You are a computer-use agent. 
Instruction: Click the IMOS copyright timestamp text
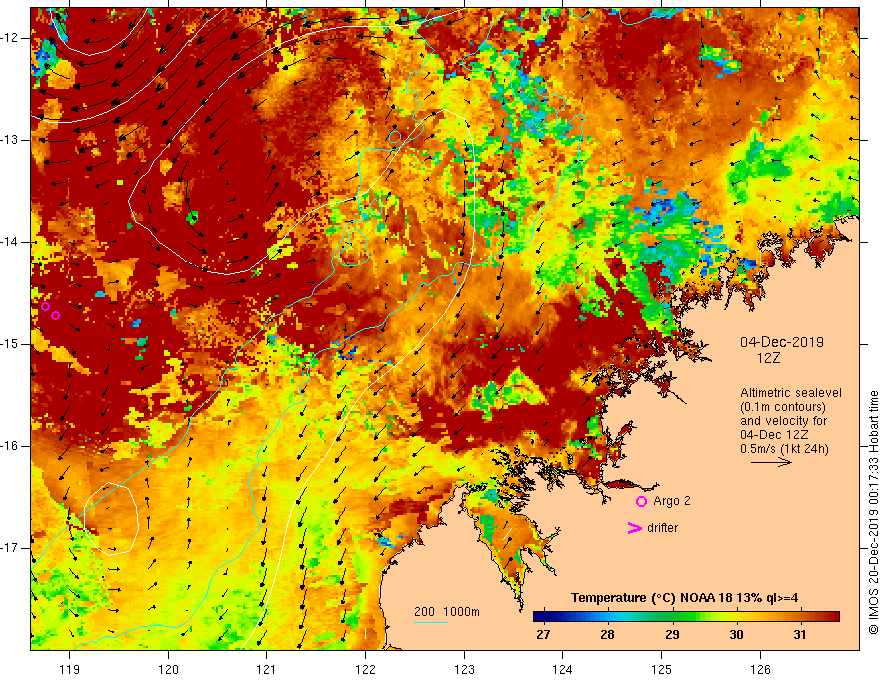pos(873,513)
